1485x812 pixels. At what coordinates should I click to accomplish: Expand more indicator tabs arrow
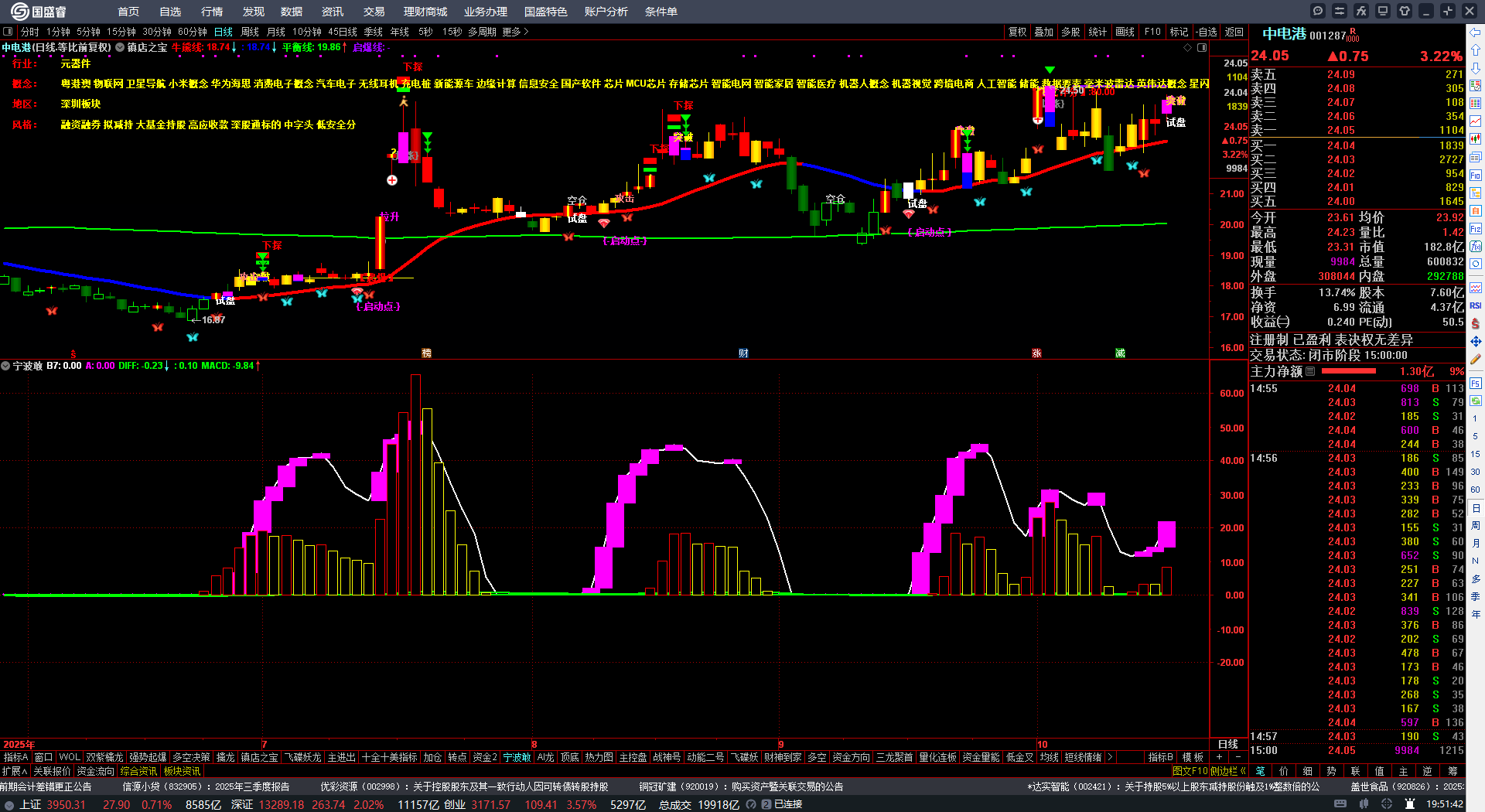pos(1110,757)
